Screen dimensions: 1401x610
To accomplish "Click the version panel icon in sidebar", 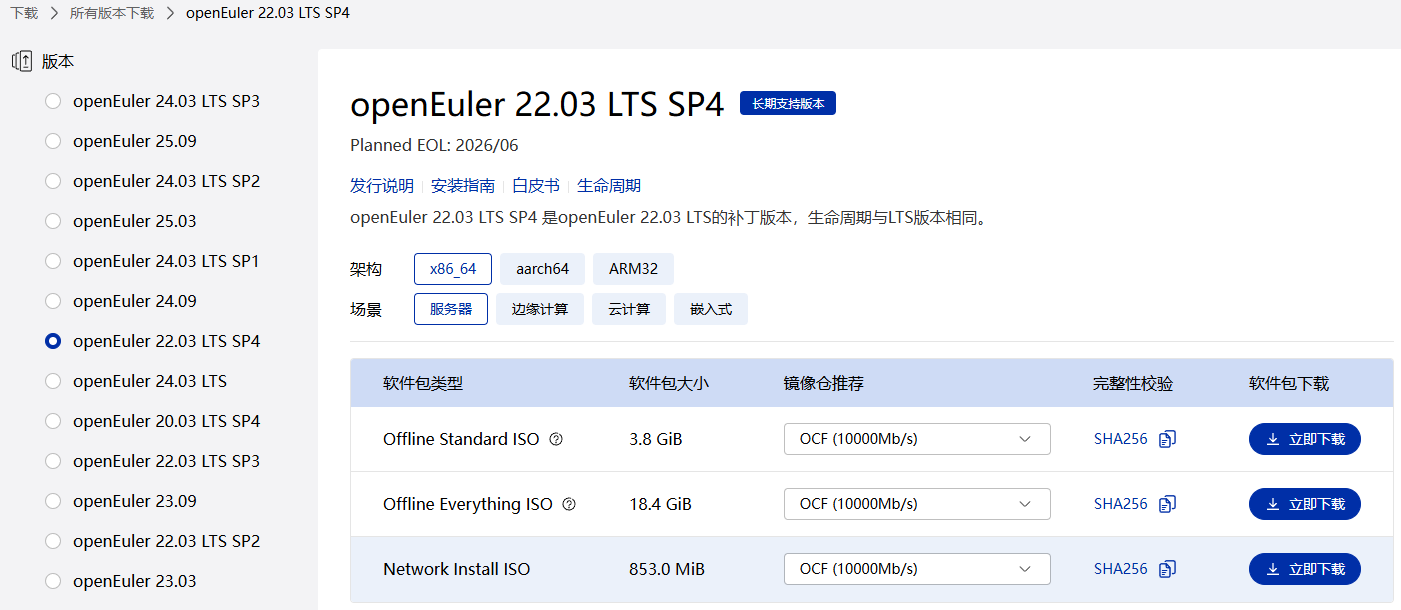I will pyautogui.click(x=22, y=61).
